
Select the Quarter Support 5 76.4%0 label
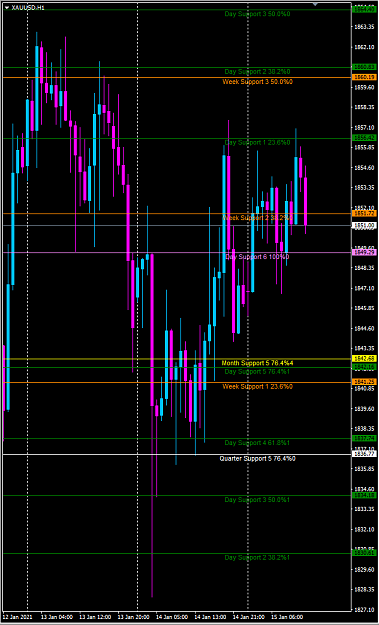click(x=257, y=459)
